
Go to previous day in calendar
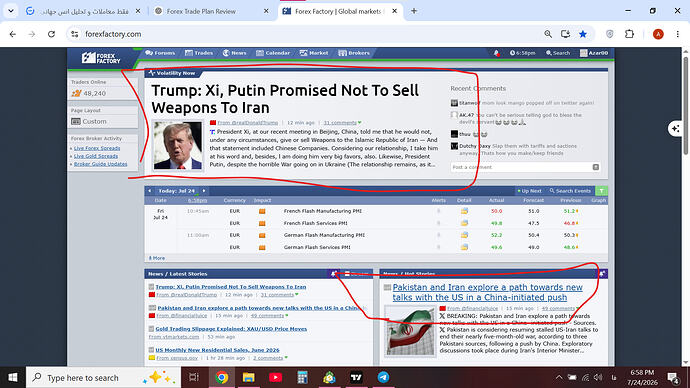pos(150,191)
